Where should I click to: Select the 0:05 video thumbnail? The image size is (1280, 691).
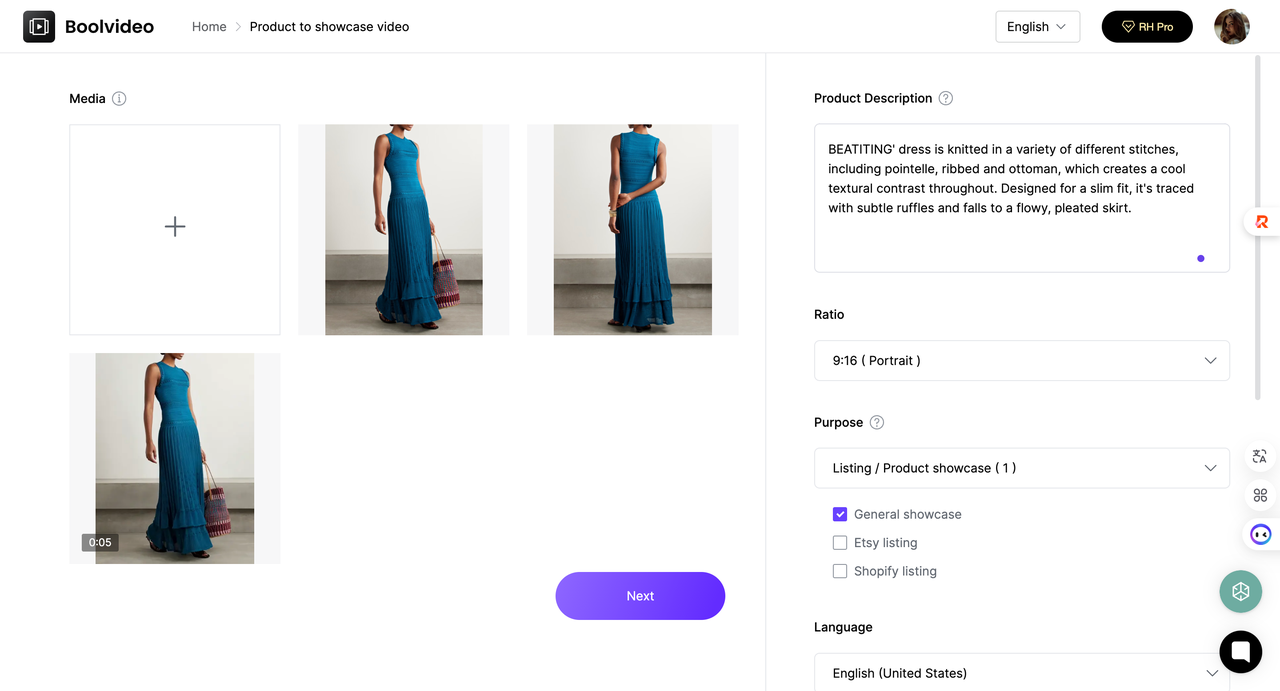[175, 458]
